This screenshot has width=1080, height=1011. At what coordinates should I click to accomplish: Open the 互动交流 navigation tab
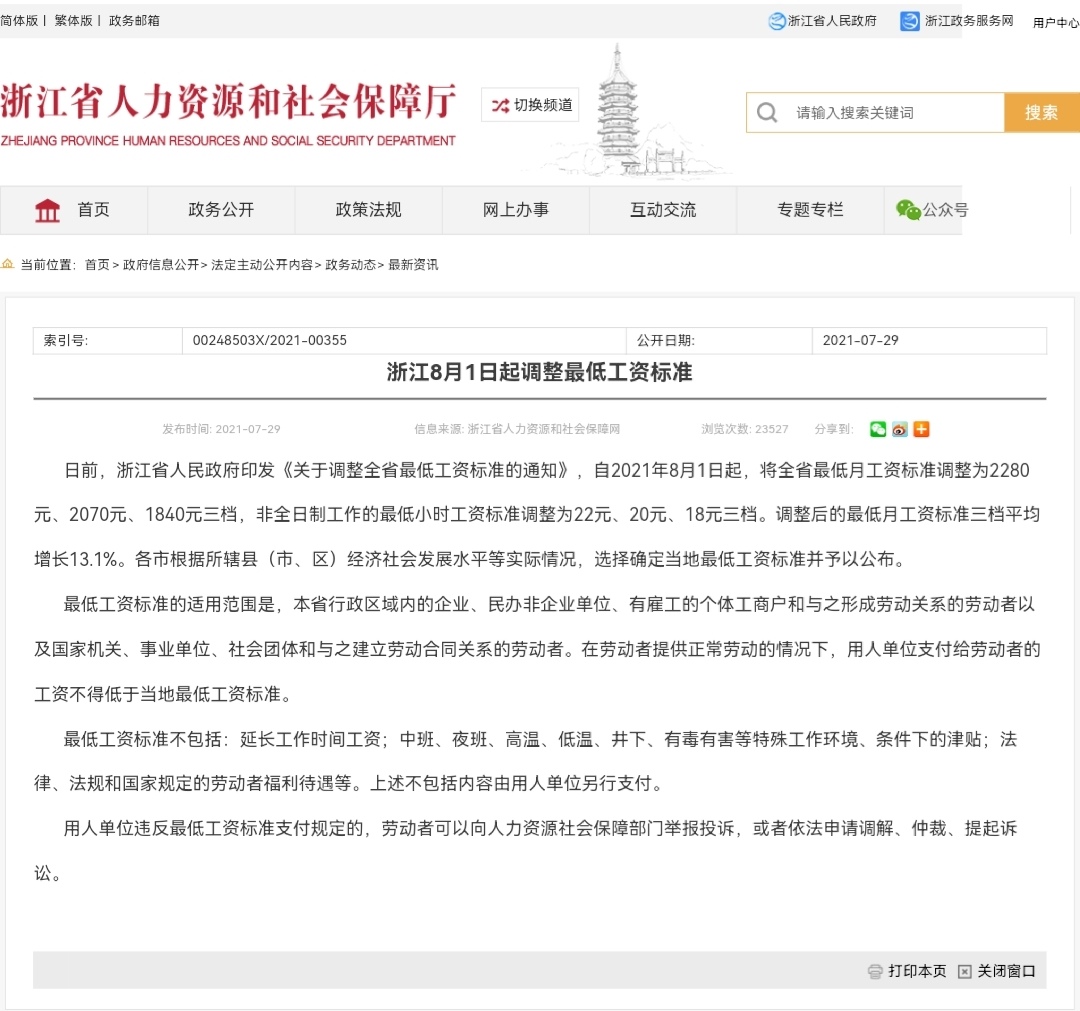[x=663, y=210]
